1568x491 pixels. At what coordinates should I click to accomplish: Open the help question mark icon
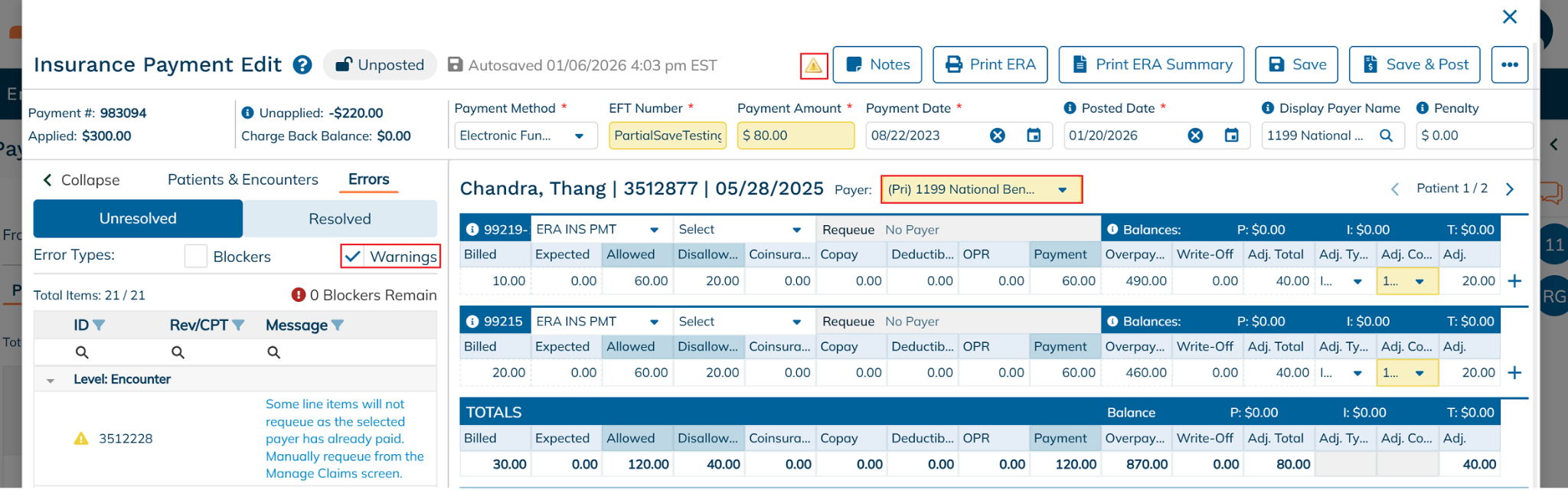tap(302, 65)
